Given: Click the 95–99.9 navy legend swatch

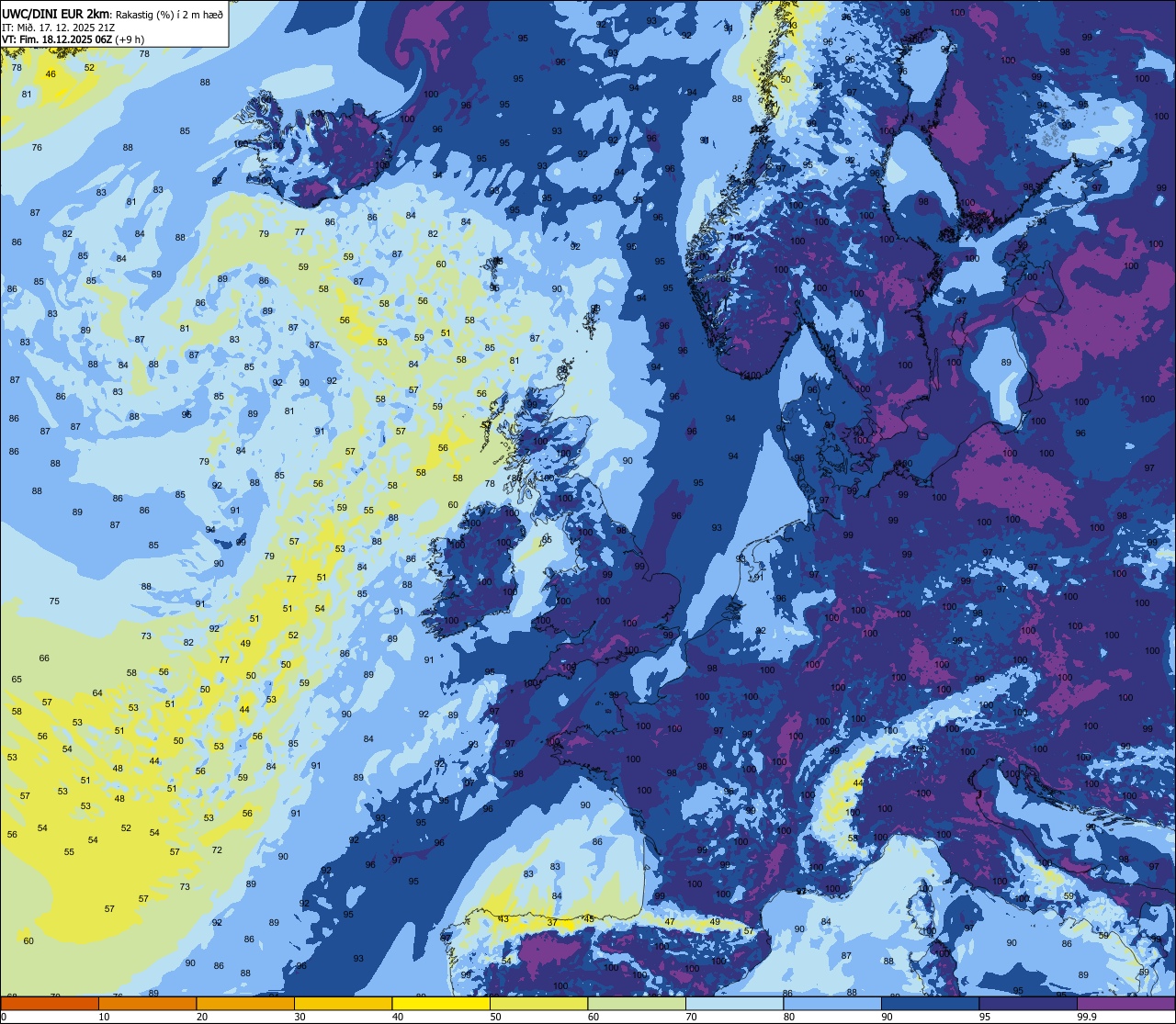Looking at the screenshot, I should coord(1028,1003).
